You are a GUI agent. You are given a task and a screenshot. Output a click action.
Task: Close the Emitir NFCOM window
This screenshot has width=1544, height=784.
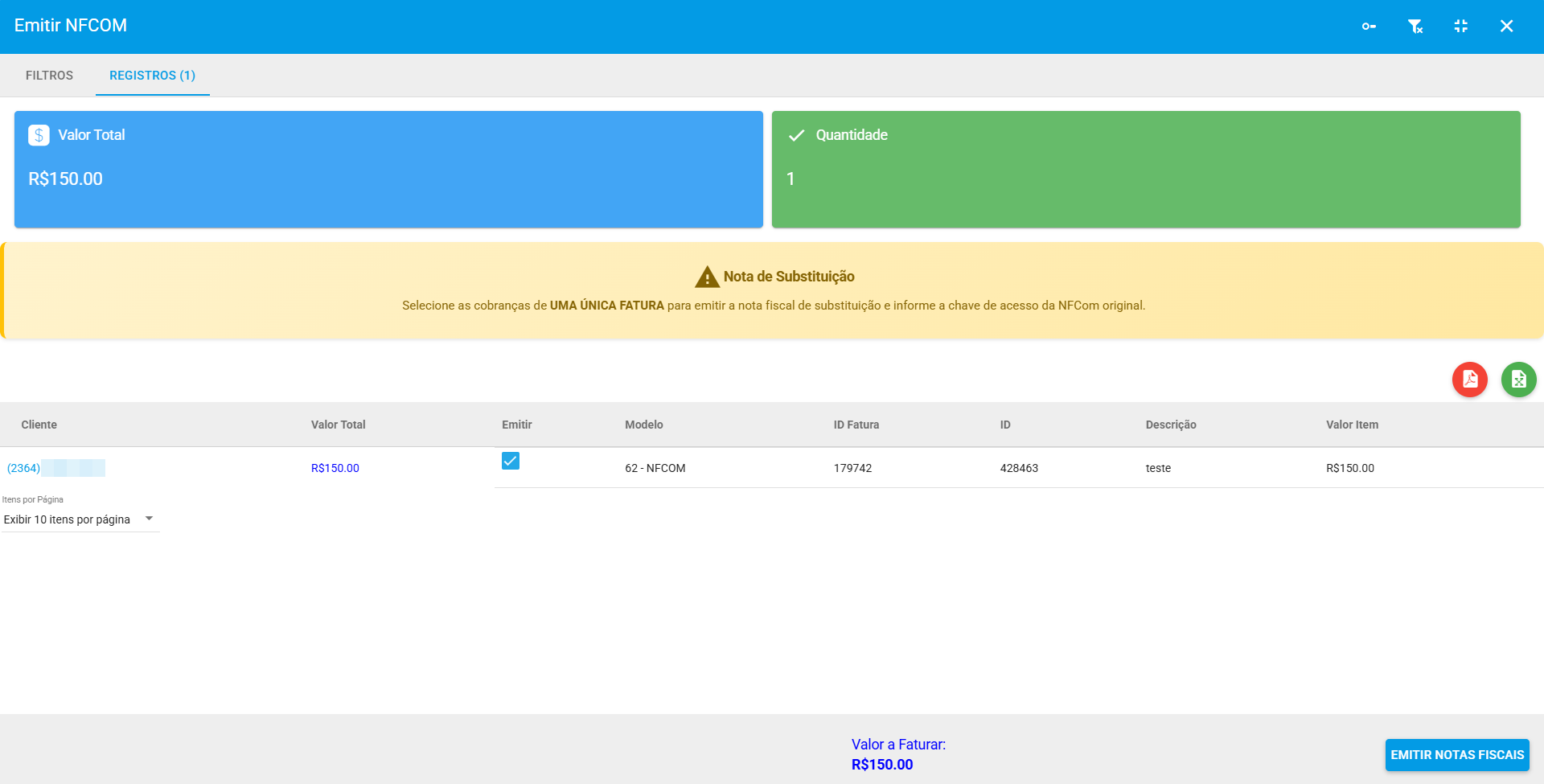coord(1507,27)
